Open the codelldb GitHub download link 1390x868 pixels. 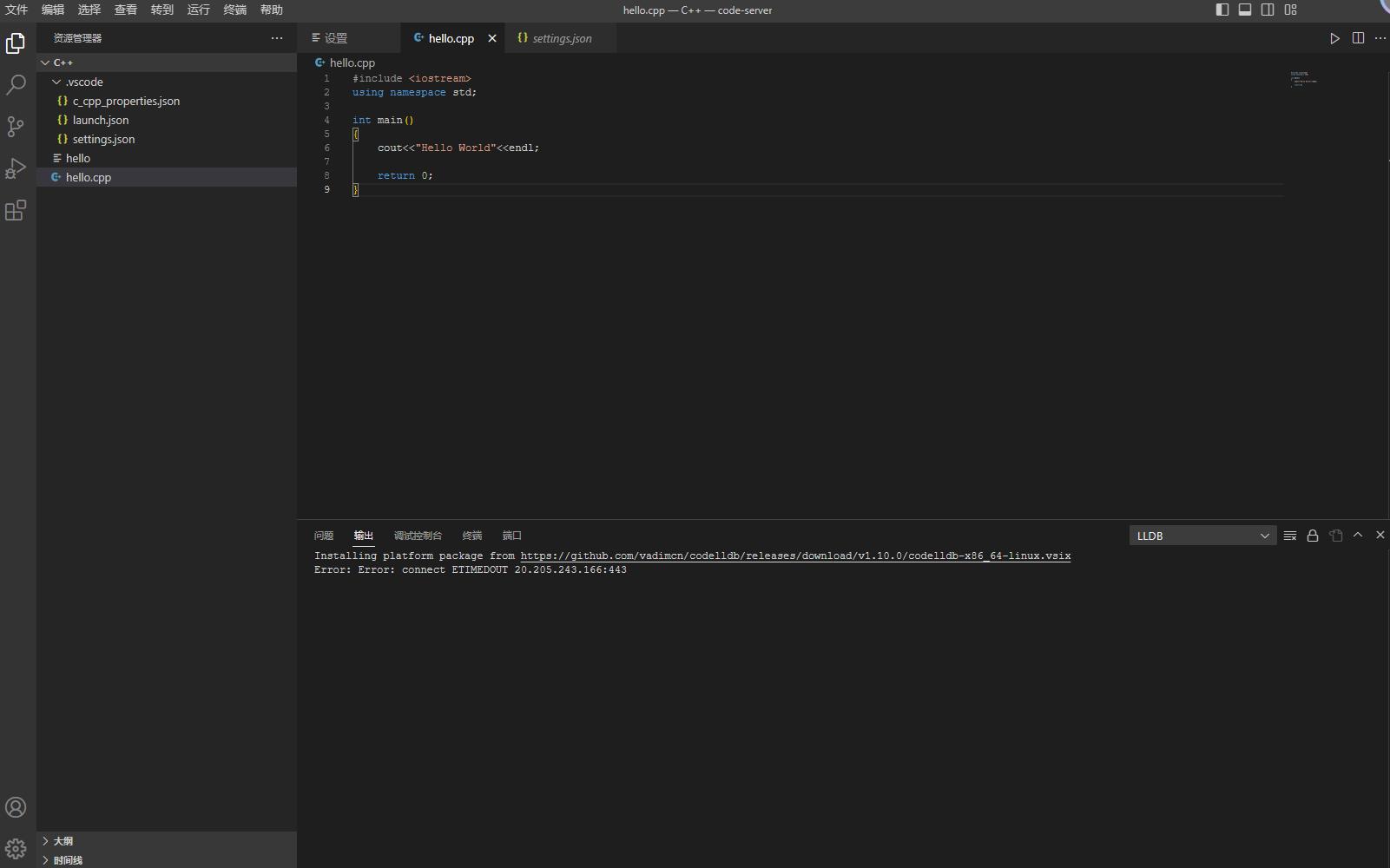[795, 556]
